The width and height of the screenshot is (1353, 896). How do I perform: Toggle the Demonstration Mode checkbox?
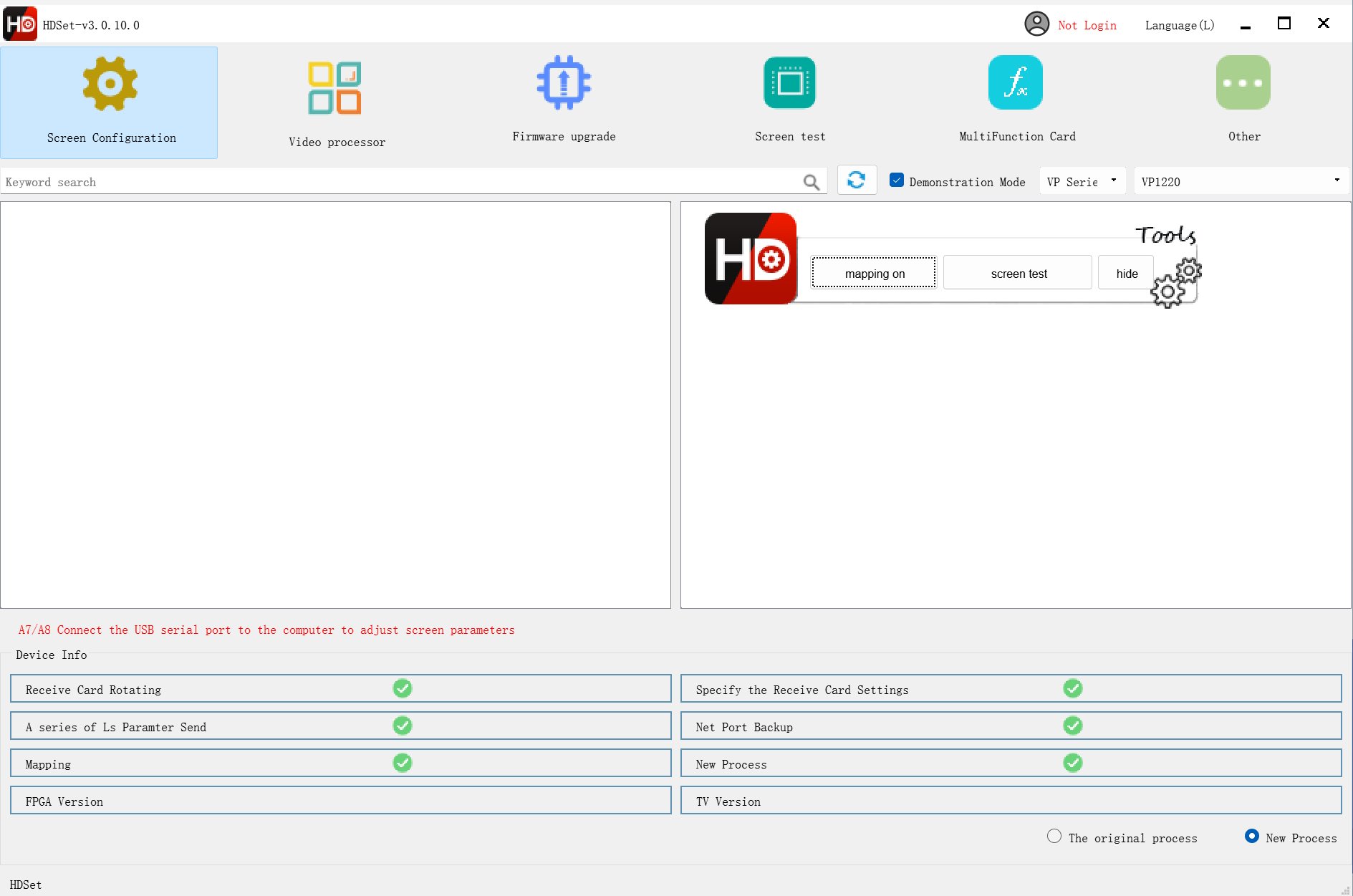click(x=897, y=180)
